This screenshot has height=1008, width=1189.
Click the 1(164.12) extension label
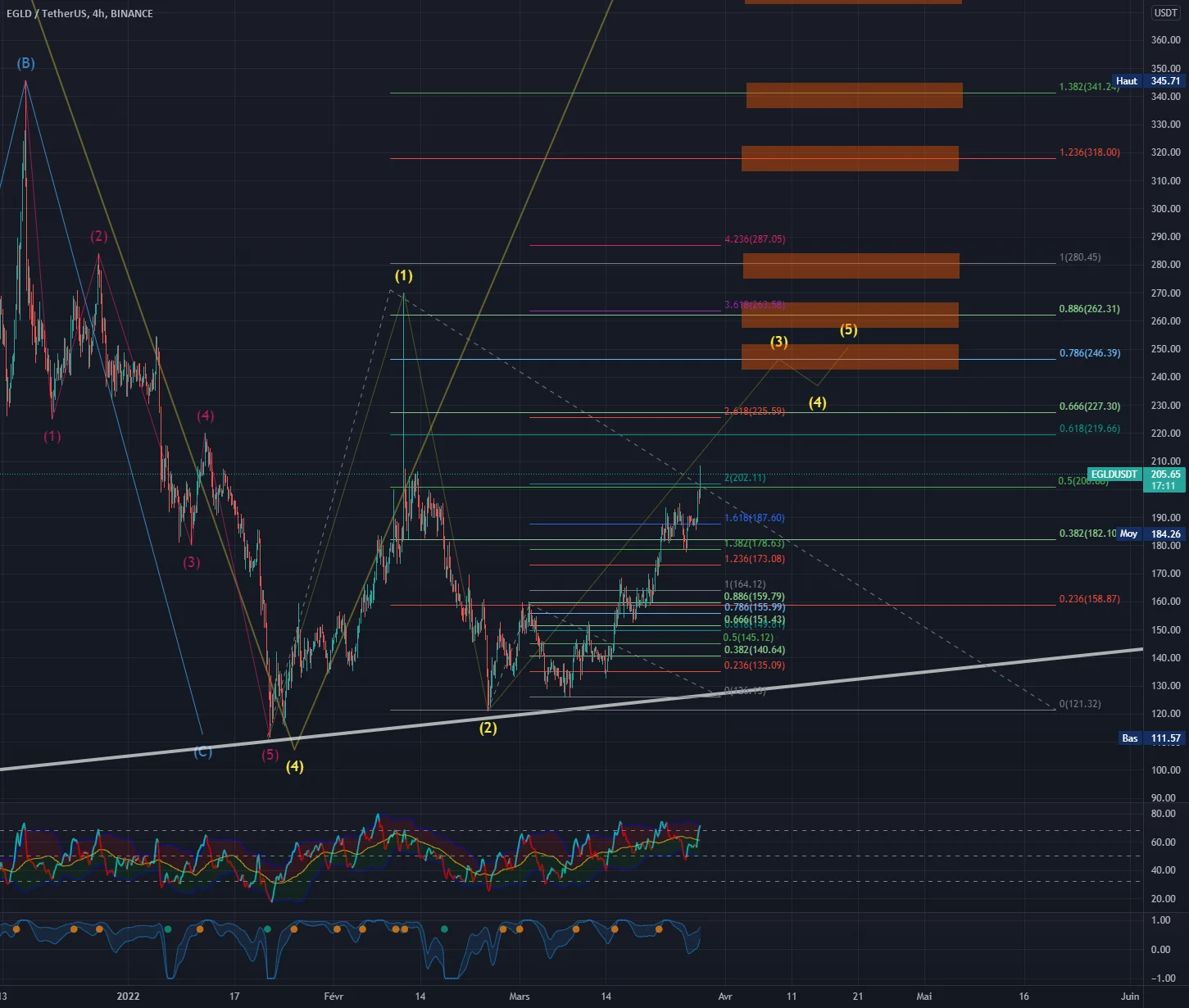point(745,584)
